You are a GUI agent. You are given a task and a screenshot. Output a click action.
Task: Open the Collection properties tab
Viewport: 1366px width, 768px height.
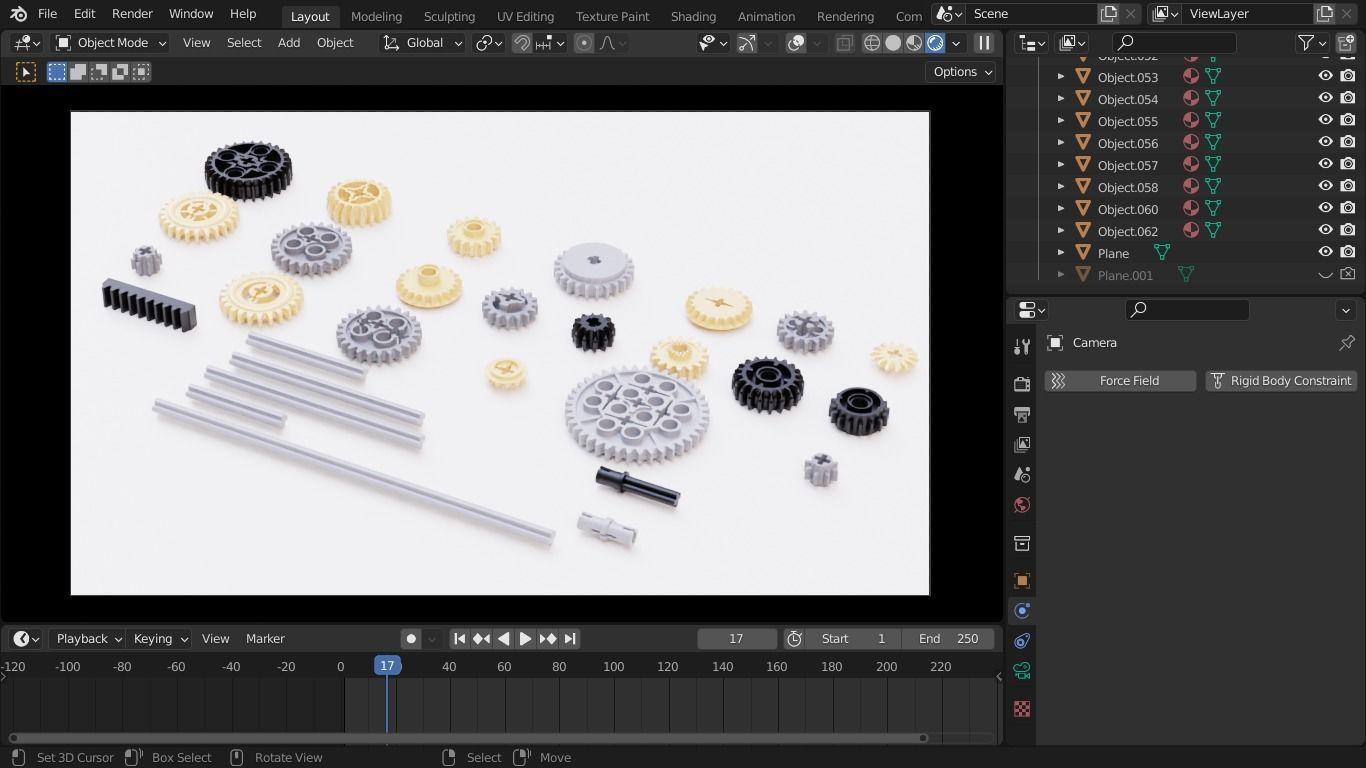coord(1021,543)
